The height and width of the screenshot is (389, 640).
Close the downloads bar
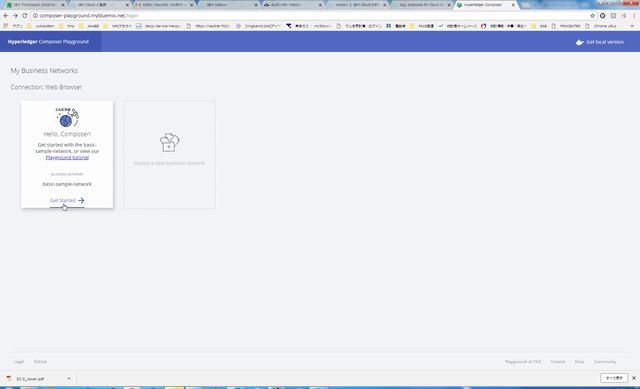click(x=634, y=378)
